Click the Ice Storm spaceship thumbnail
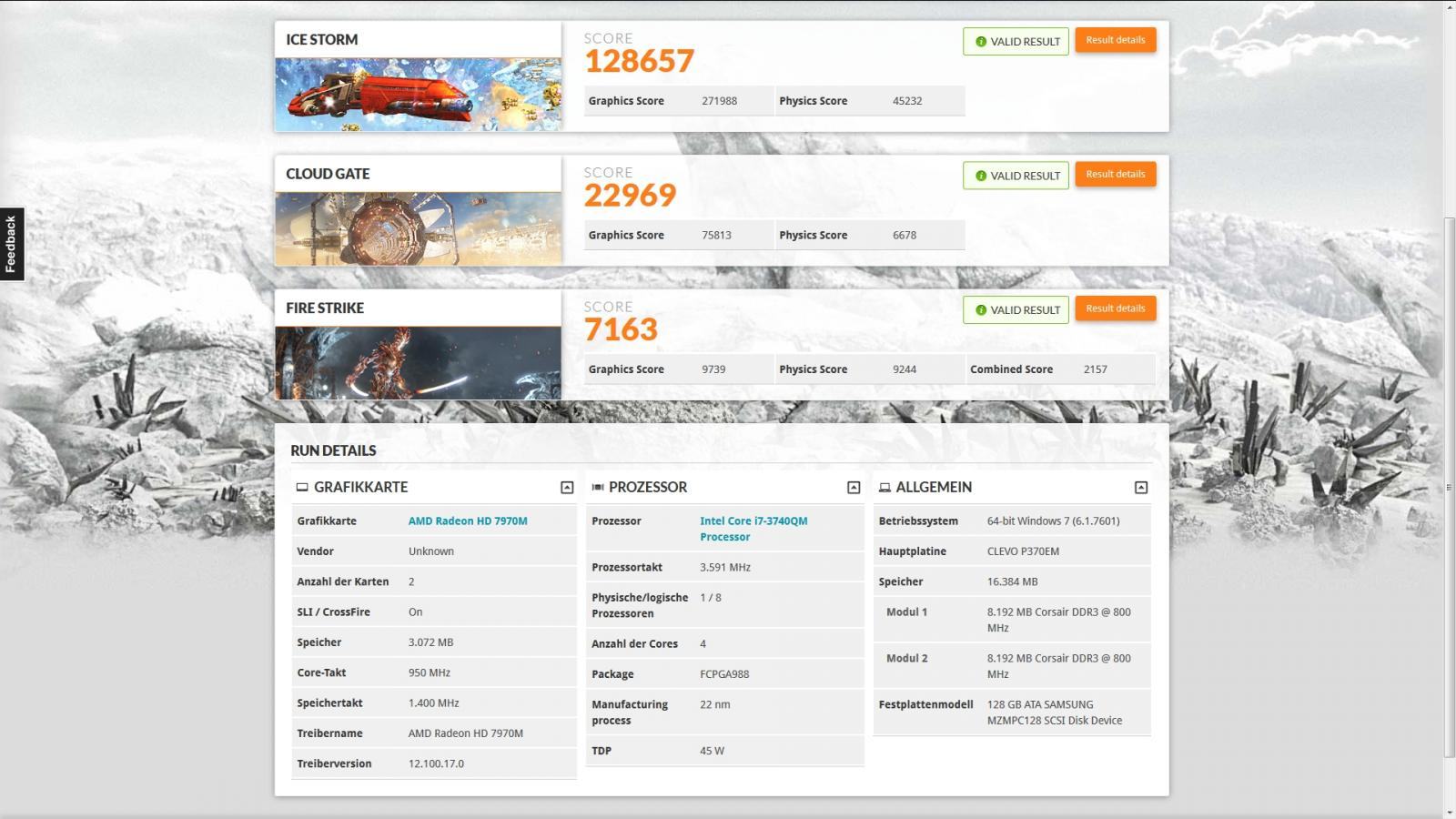 point(419,95)
